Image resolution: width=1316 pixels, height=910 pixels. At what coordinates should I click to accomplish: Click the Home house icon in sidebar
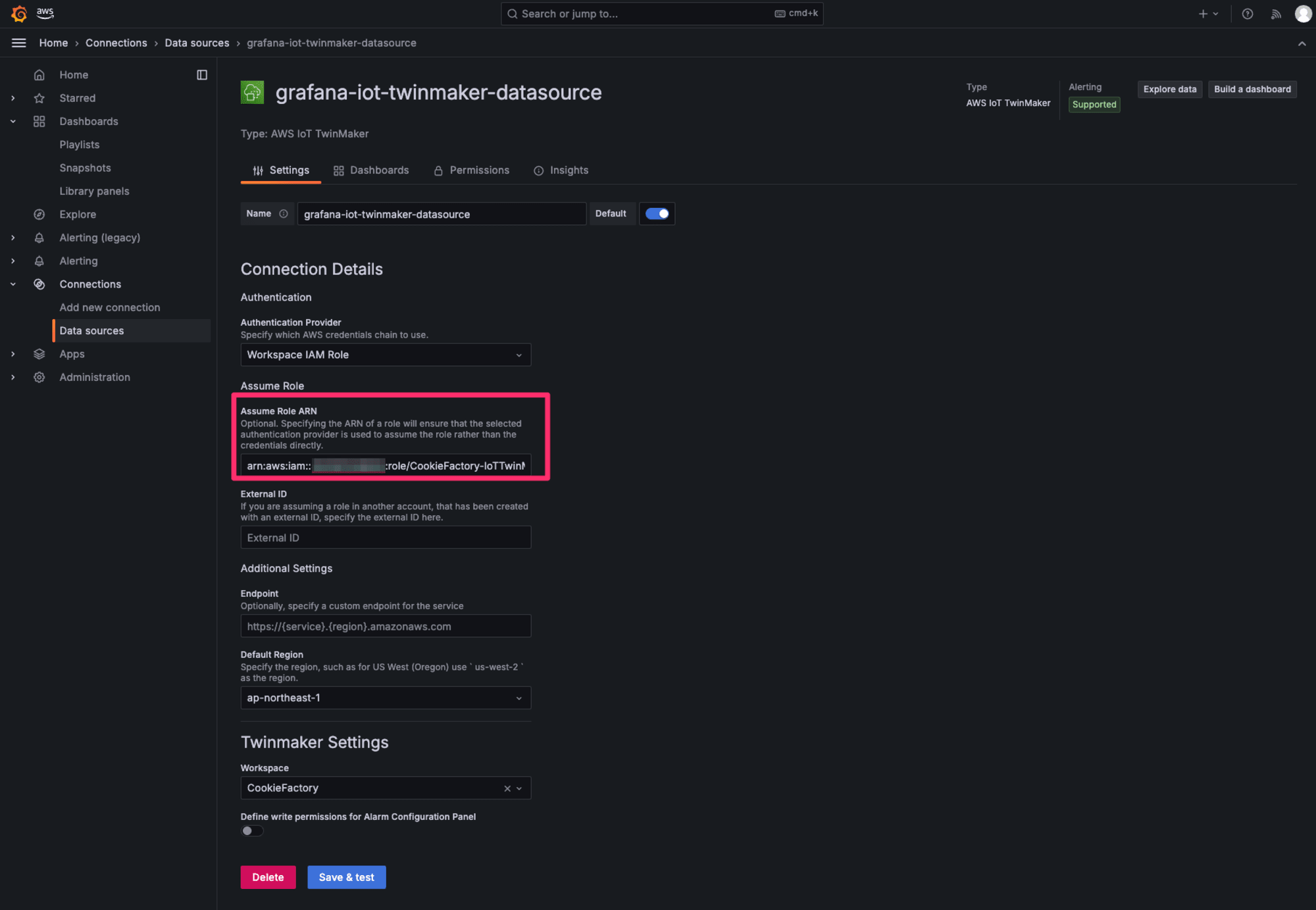(x=39, y=75)
